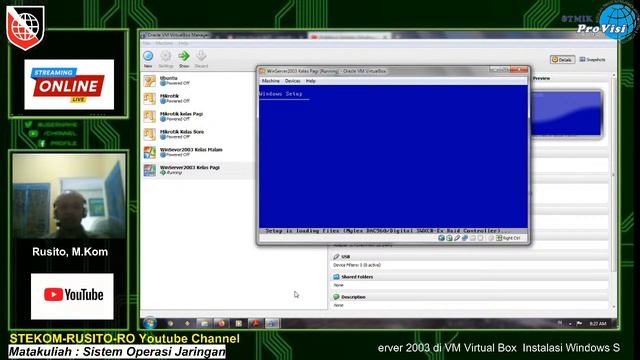The image size is (640, 360).
Task: Click the USB status icon in VM status bar
Action: [457, 238]
